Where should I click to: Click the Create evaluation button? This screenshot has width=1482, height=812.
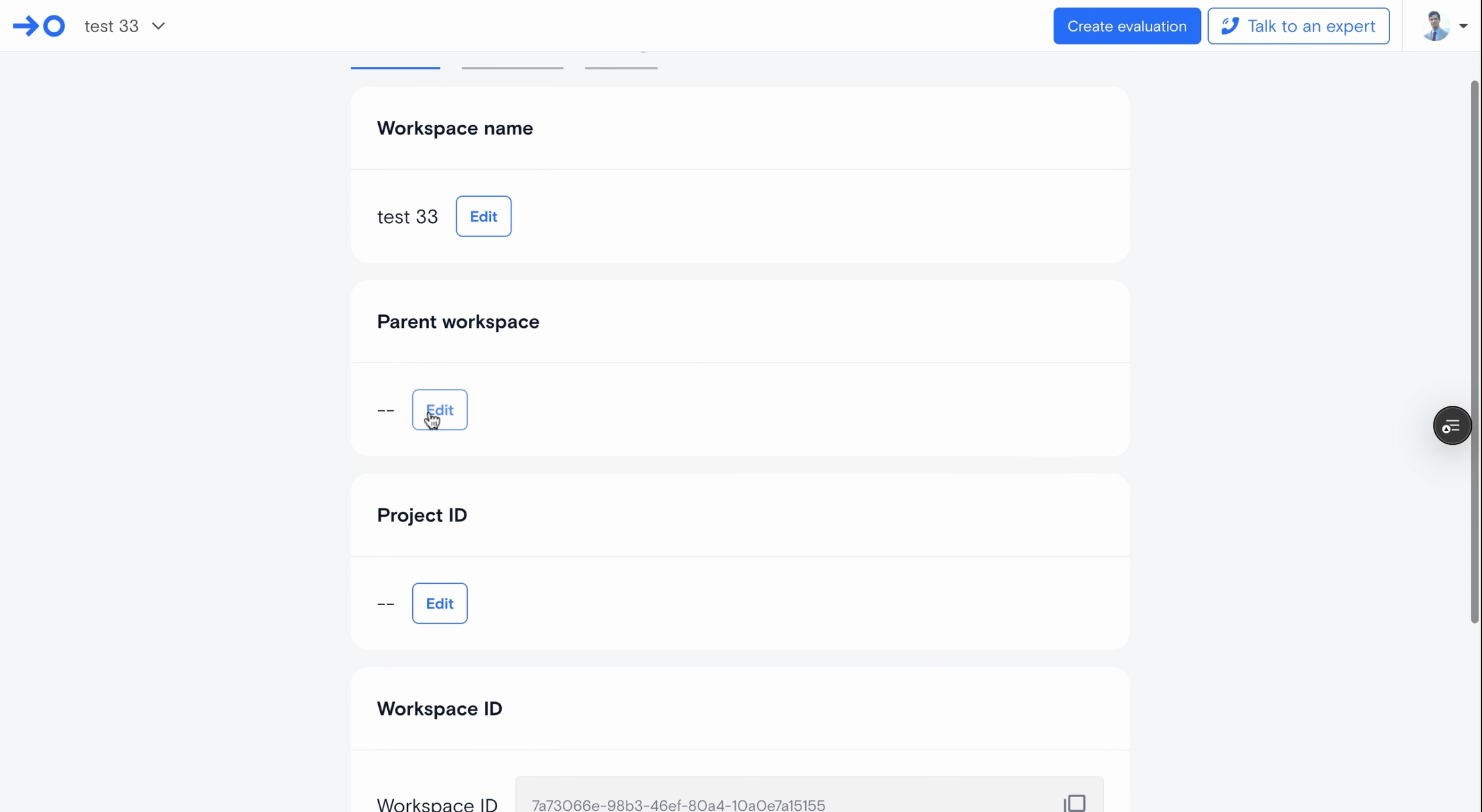[x=1126, y=26]
